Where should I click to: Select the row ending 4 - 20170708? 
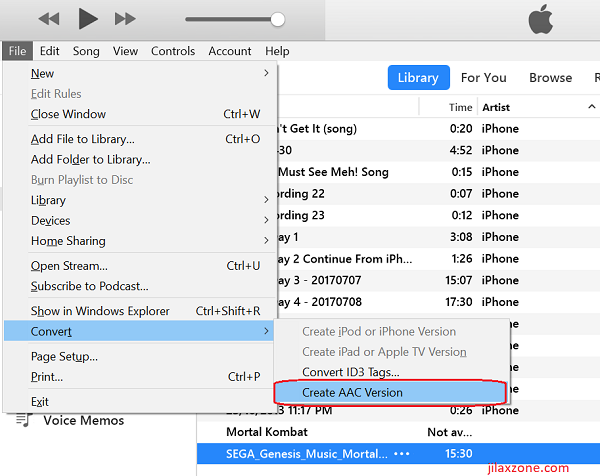point(439,302)
